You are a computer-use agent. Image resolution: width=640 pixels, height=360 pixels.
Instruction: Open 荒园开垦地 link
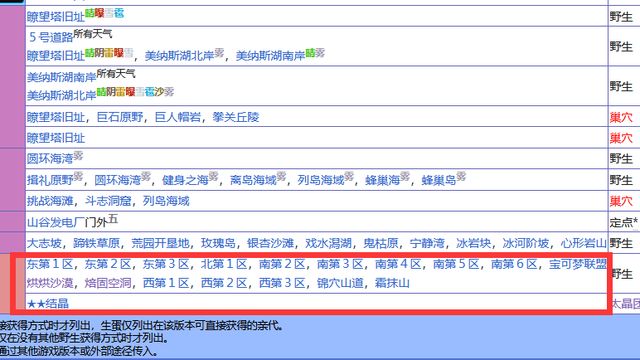[160, 243]
